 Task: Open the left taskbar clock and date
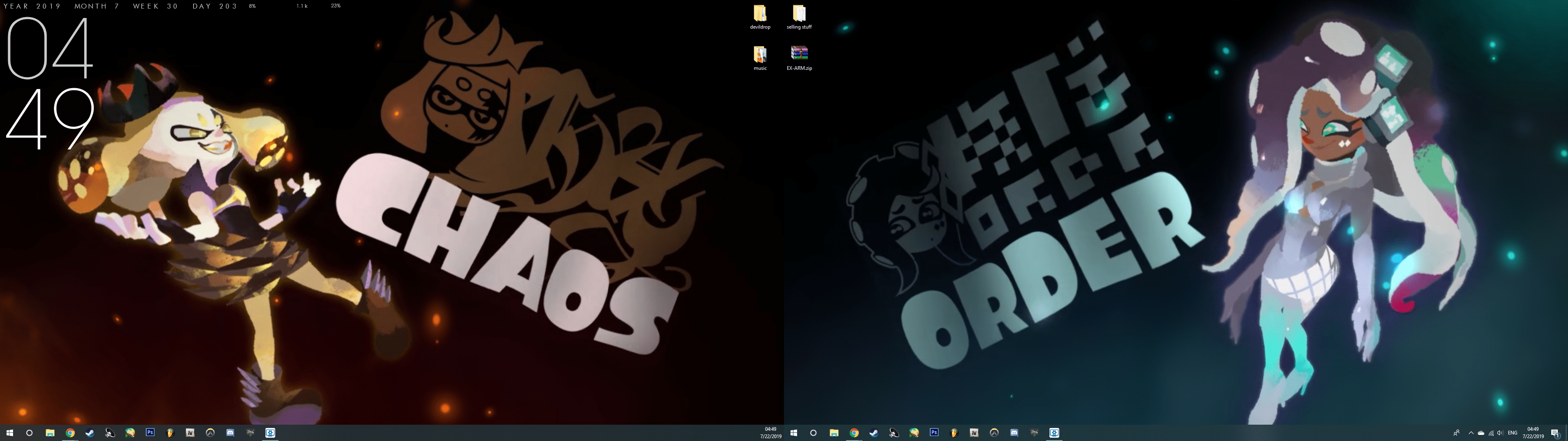[x=771, y=432]
